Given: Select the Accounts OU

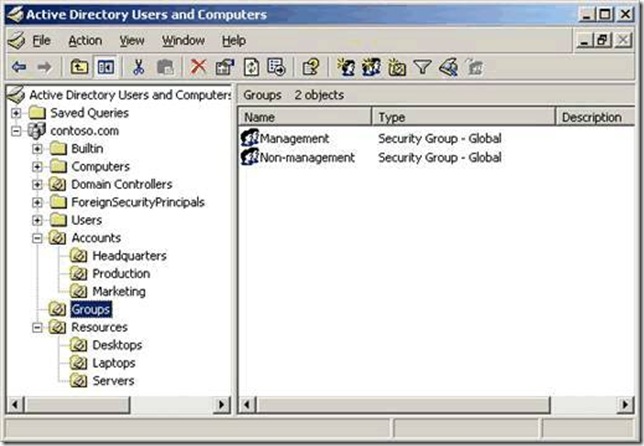Looking at the screenshot, I should (96, 238).
